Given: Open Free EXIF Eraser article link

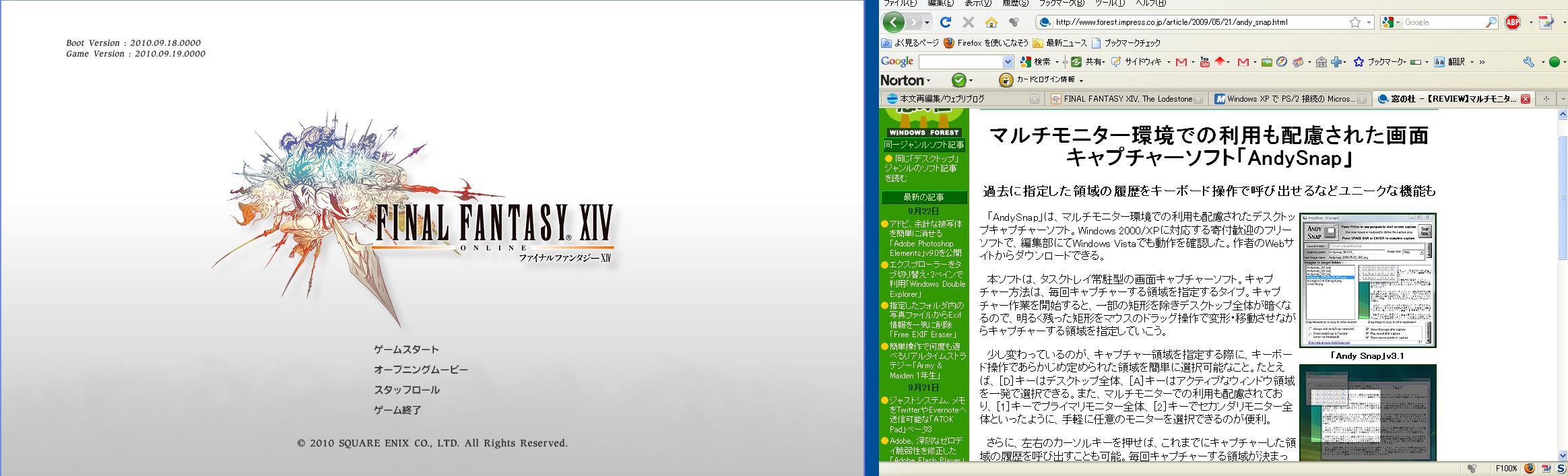Looking at the screenshot, I should 926,320.
